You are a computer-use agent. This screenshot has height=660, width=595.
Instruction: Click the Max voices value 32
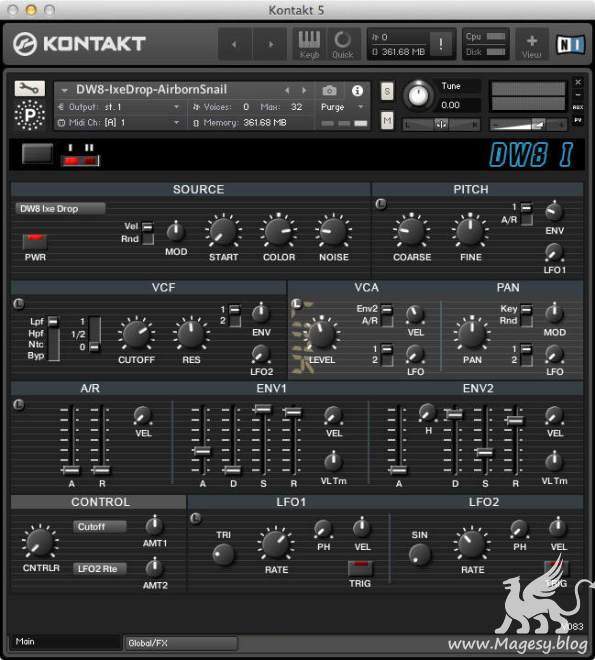coord(297,107)
